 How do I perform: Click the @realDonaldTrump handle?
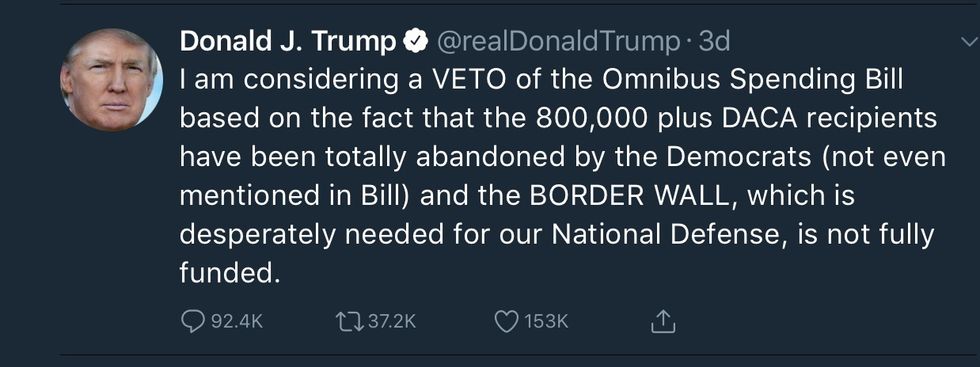[558, 42]
